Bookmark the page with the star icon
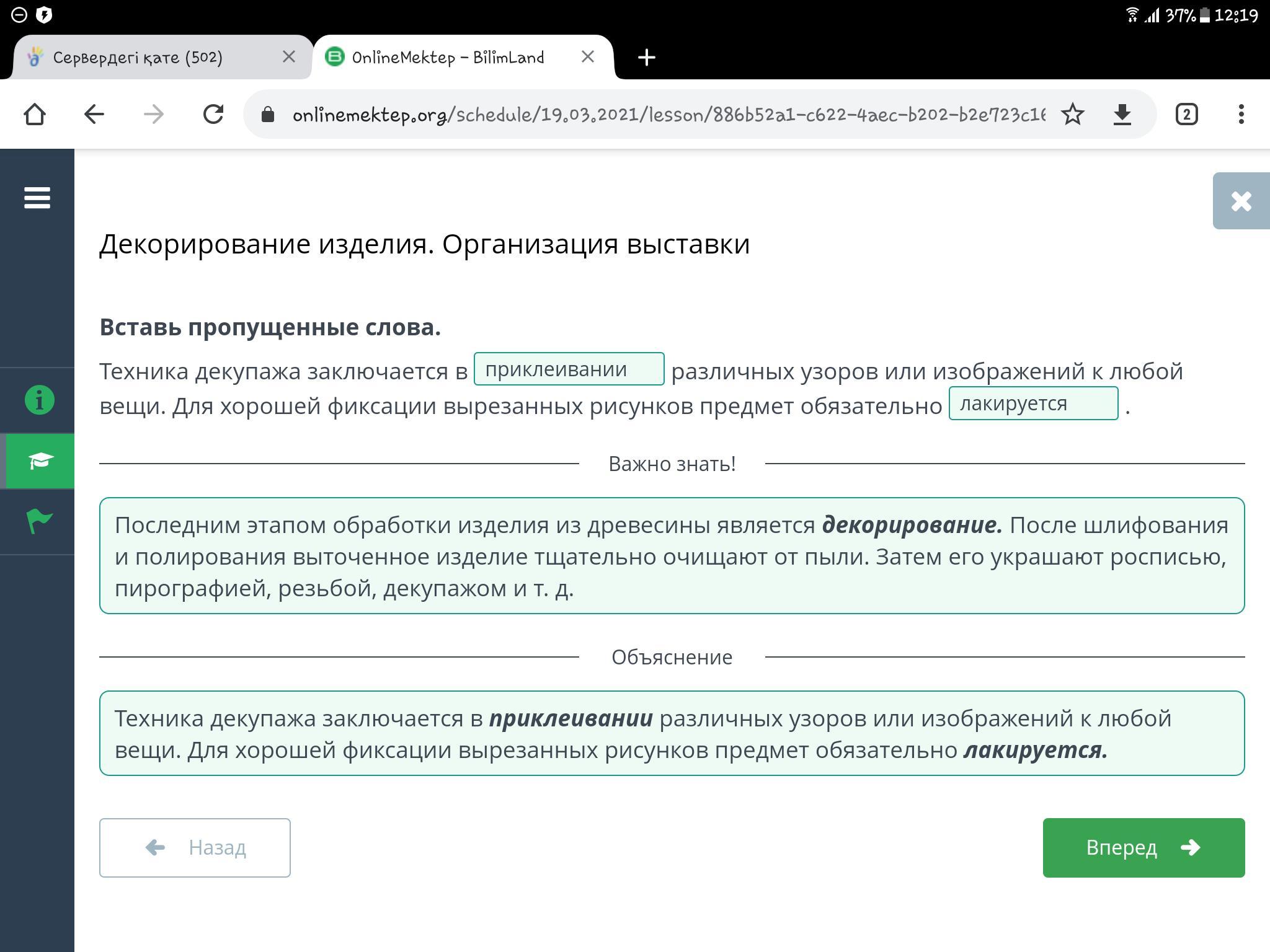This screenshot has width=1270, height=952. coord(1072,114)
